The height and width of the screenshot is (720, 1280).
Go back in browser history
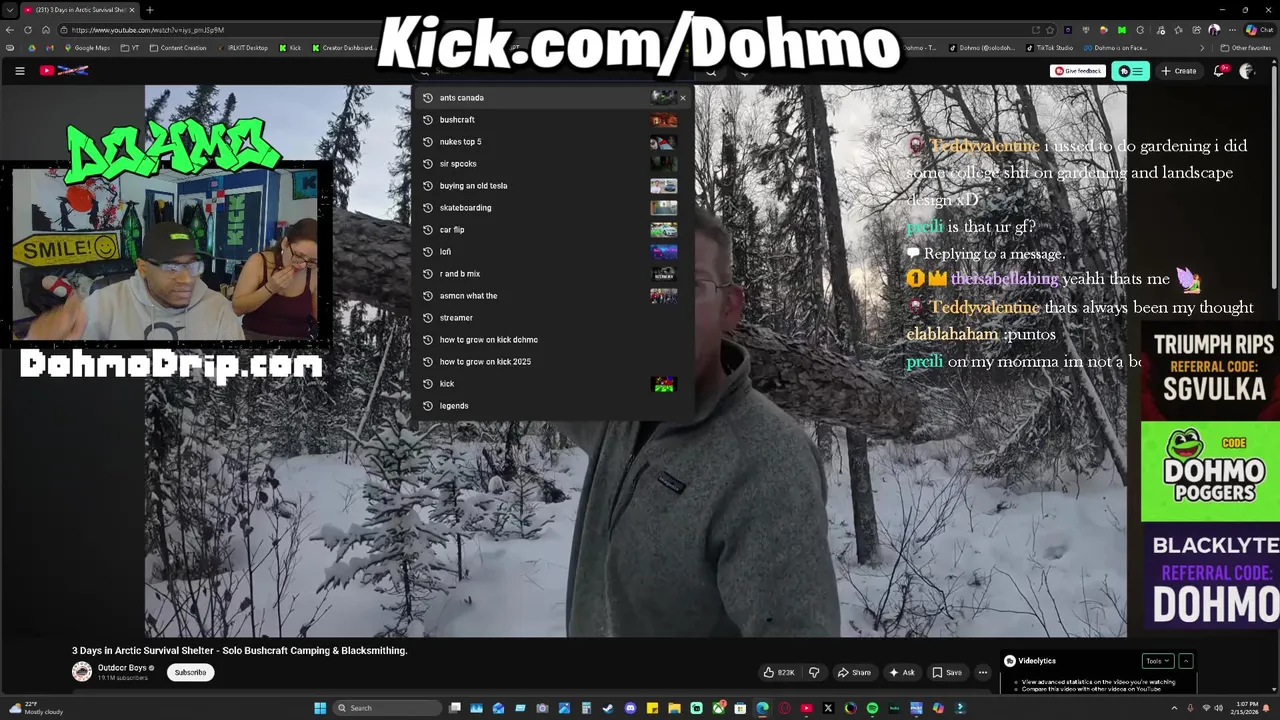[10, 30]
